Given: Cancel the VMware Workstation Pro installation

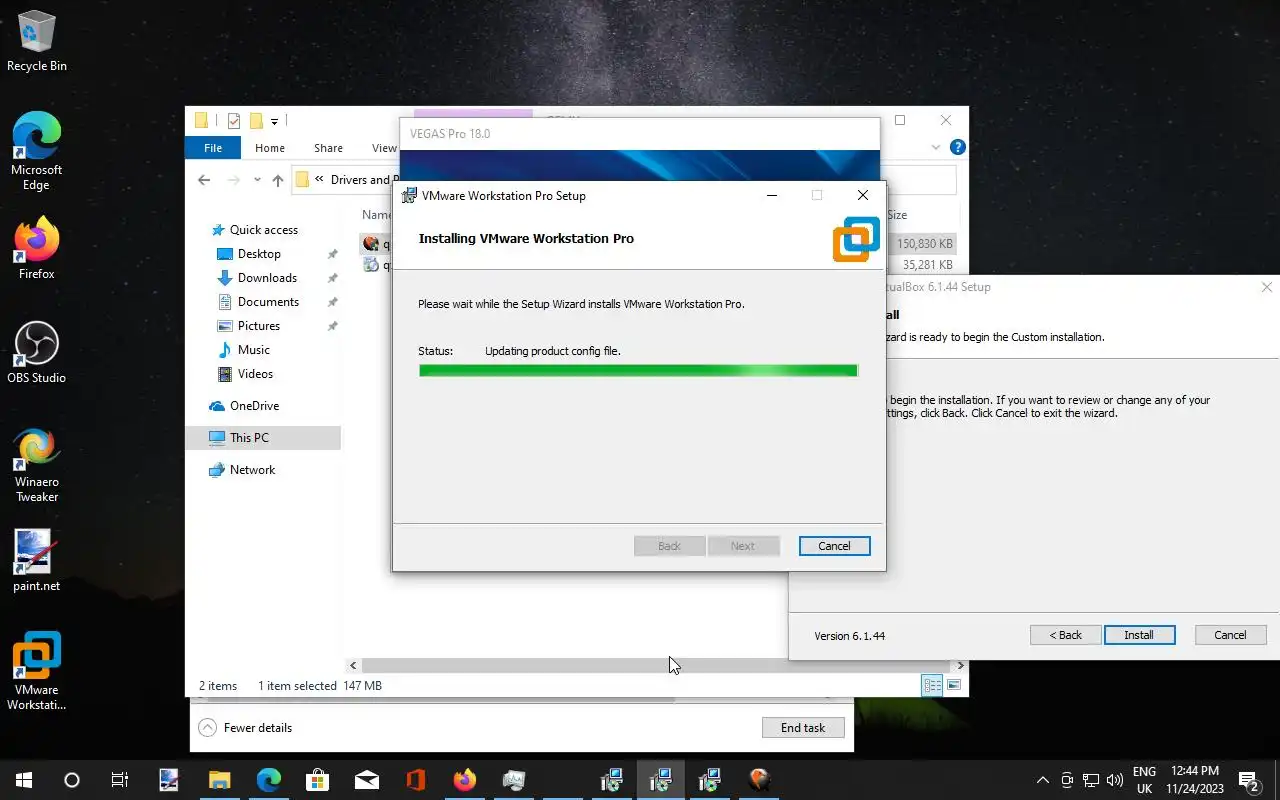Looking at the screenshot, I should click(834, 546).
